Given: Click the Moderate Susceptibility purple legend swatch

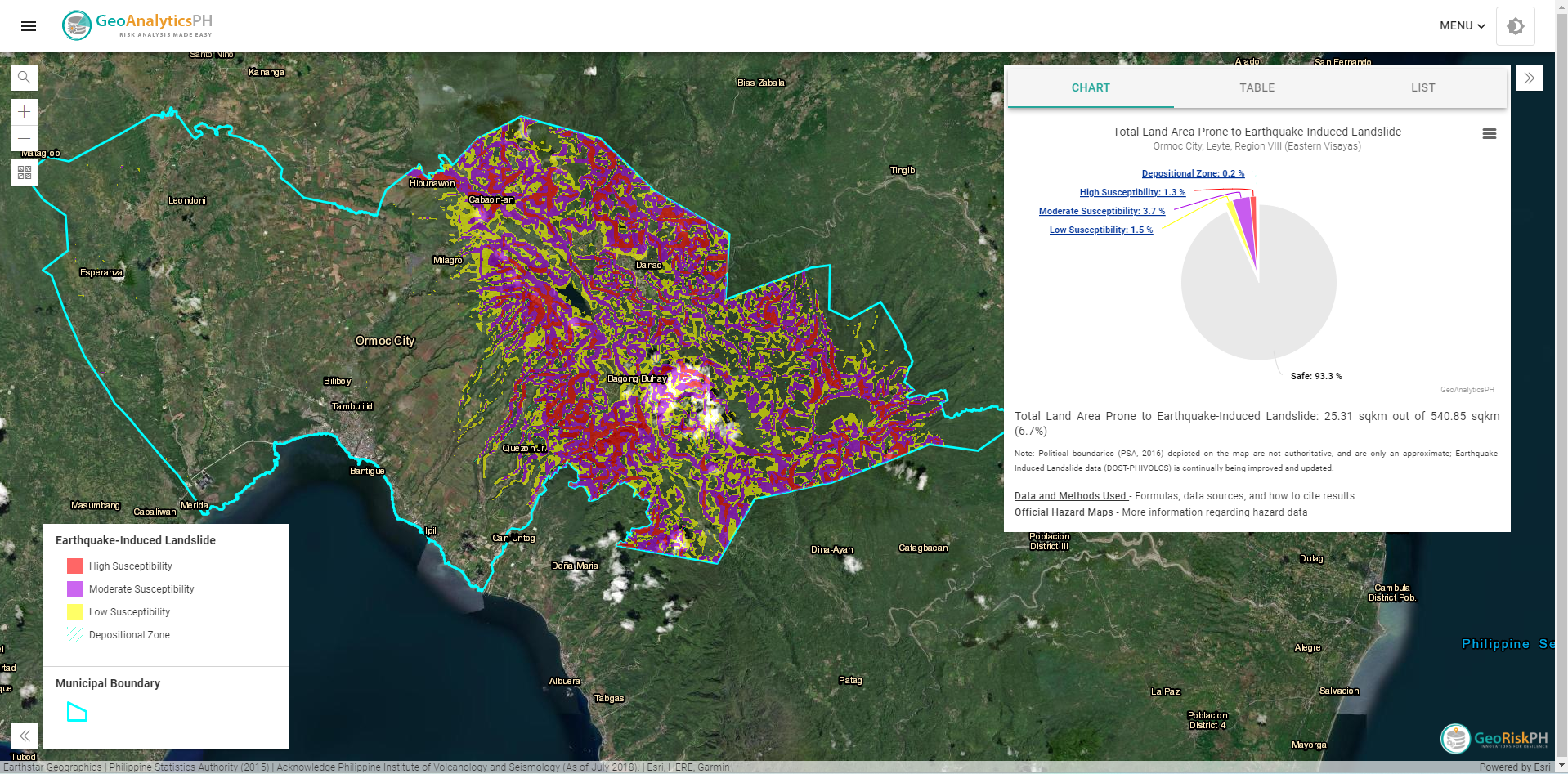Looking at the screenshot, I should [74, 588].
